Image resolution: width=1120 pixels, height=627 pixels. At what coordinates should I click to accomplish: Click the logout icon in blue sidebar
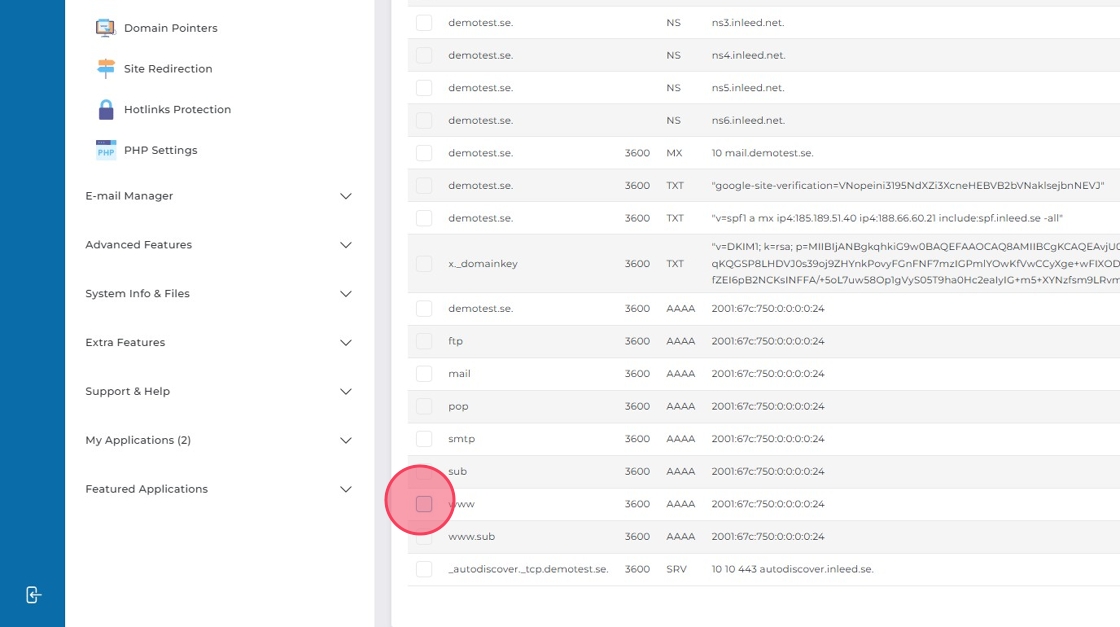pyautogui.click(x=33, y=595)
